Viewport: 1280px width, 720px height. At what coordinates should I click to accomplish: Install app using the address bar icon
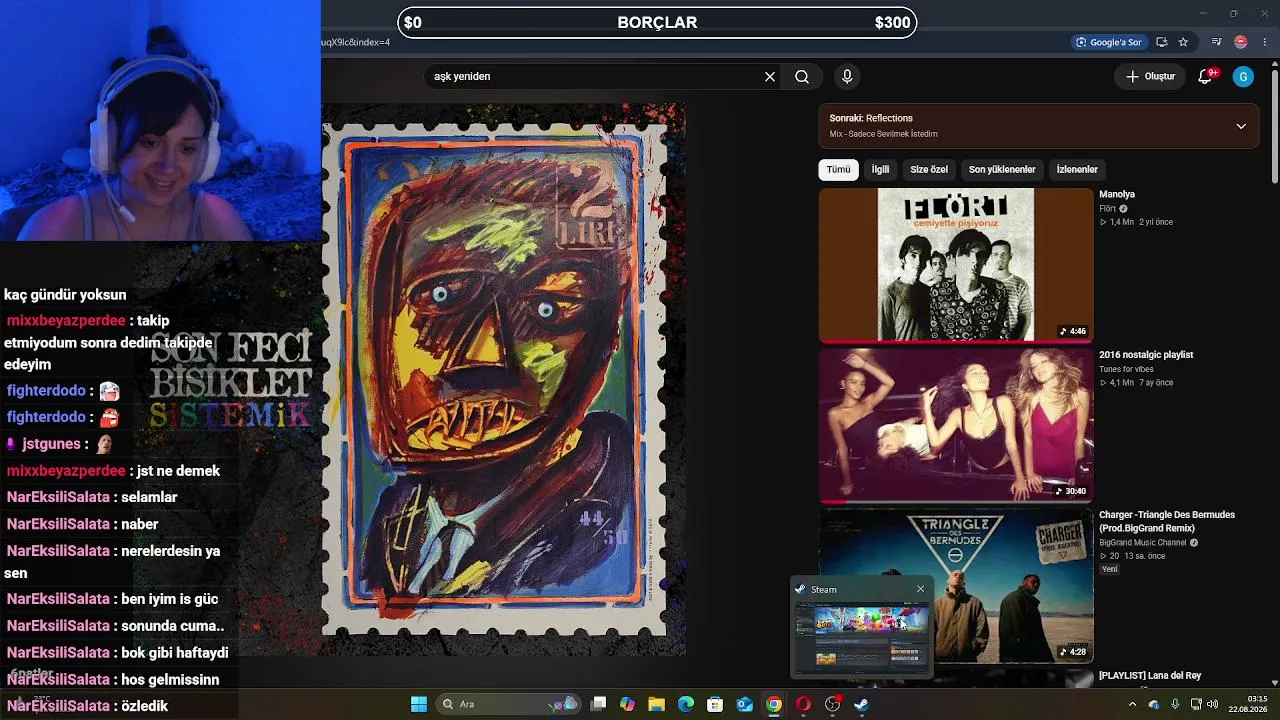(1161, 42)
